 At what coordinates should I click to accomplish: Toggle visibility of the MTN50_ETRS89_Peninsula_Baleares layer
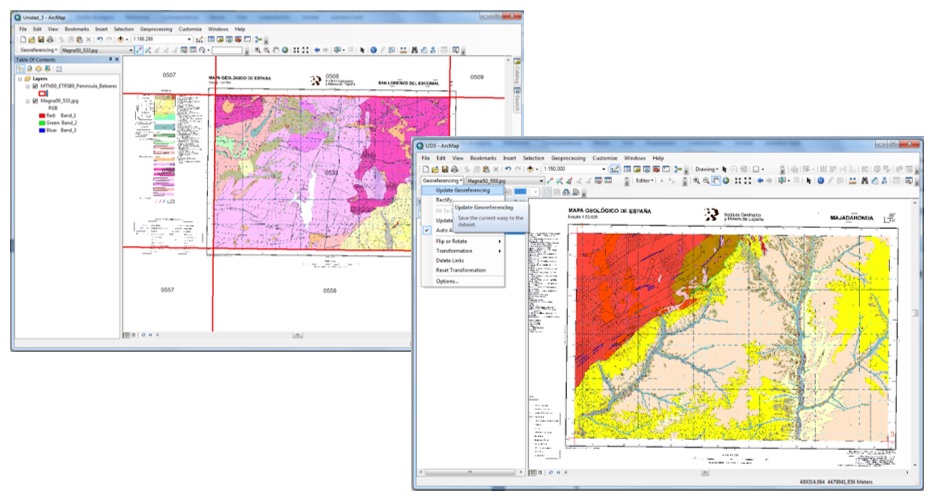36,86
